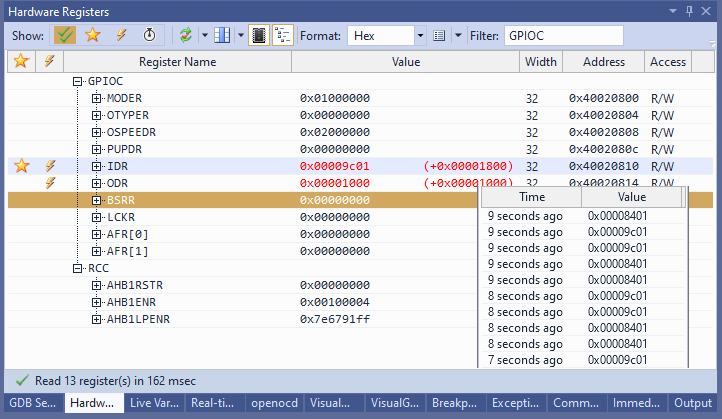
Task: Expand the ODR register fields
Action: point(96,183)
